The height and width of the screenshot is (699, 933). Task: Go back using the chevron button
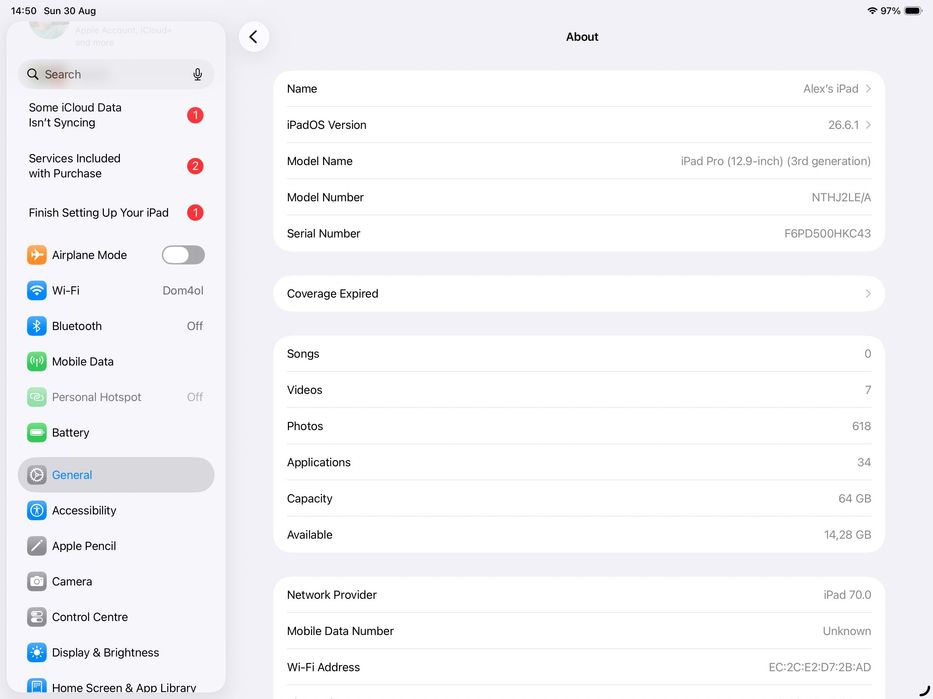253,37
